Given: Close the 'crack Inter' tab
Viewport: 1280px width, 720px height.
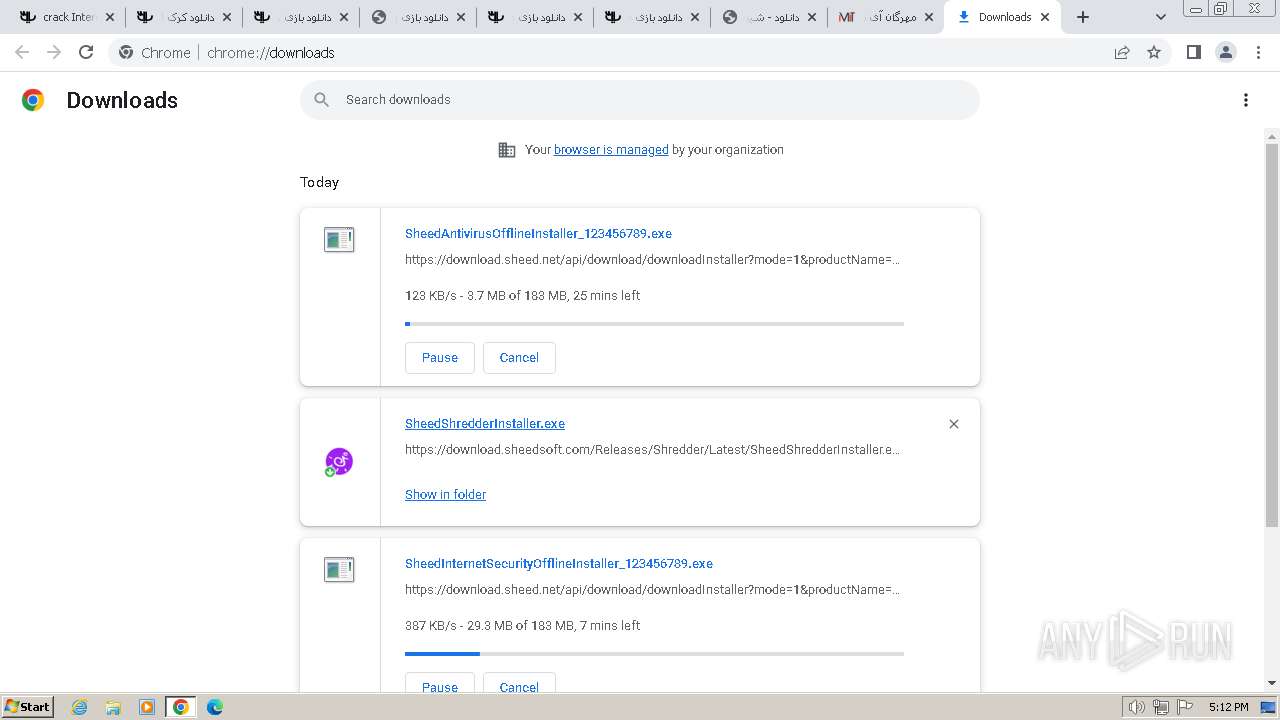Looking at the screenshot, I should (110, 17).
